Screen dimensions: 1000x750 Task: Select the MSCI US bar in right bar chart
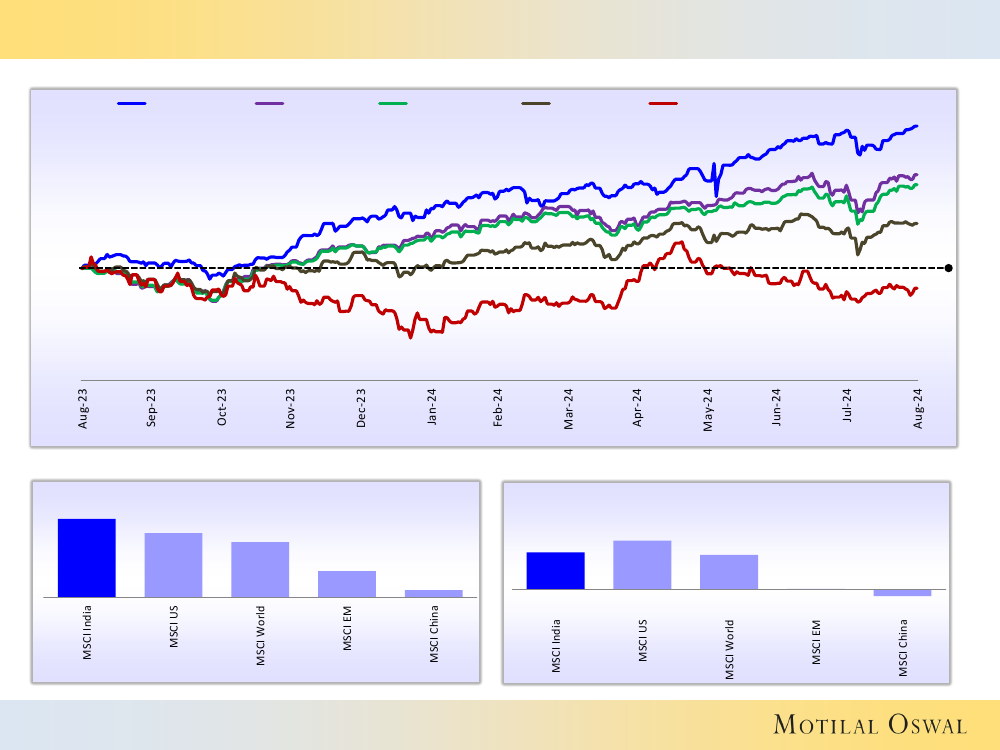coord(642,565)
